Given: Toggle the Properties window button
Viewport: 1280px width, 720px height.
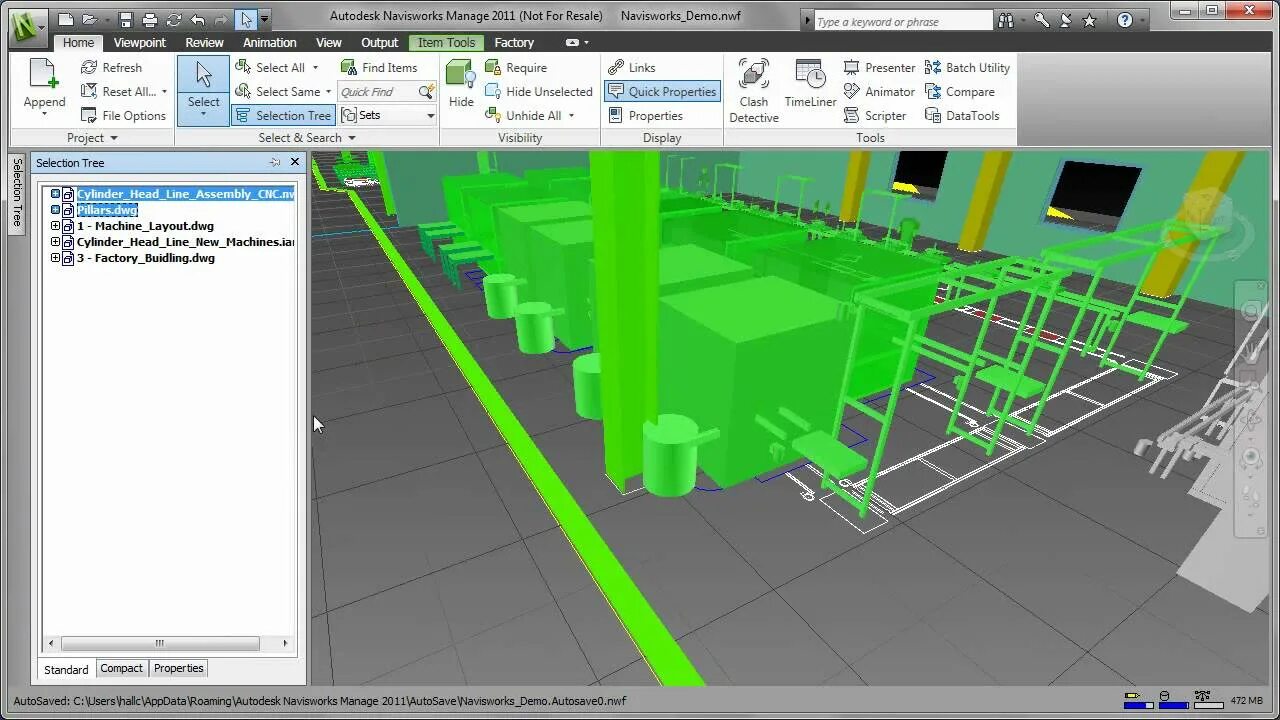Looking at the screenshot, I should point(645,115).
